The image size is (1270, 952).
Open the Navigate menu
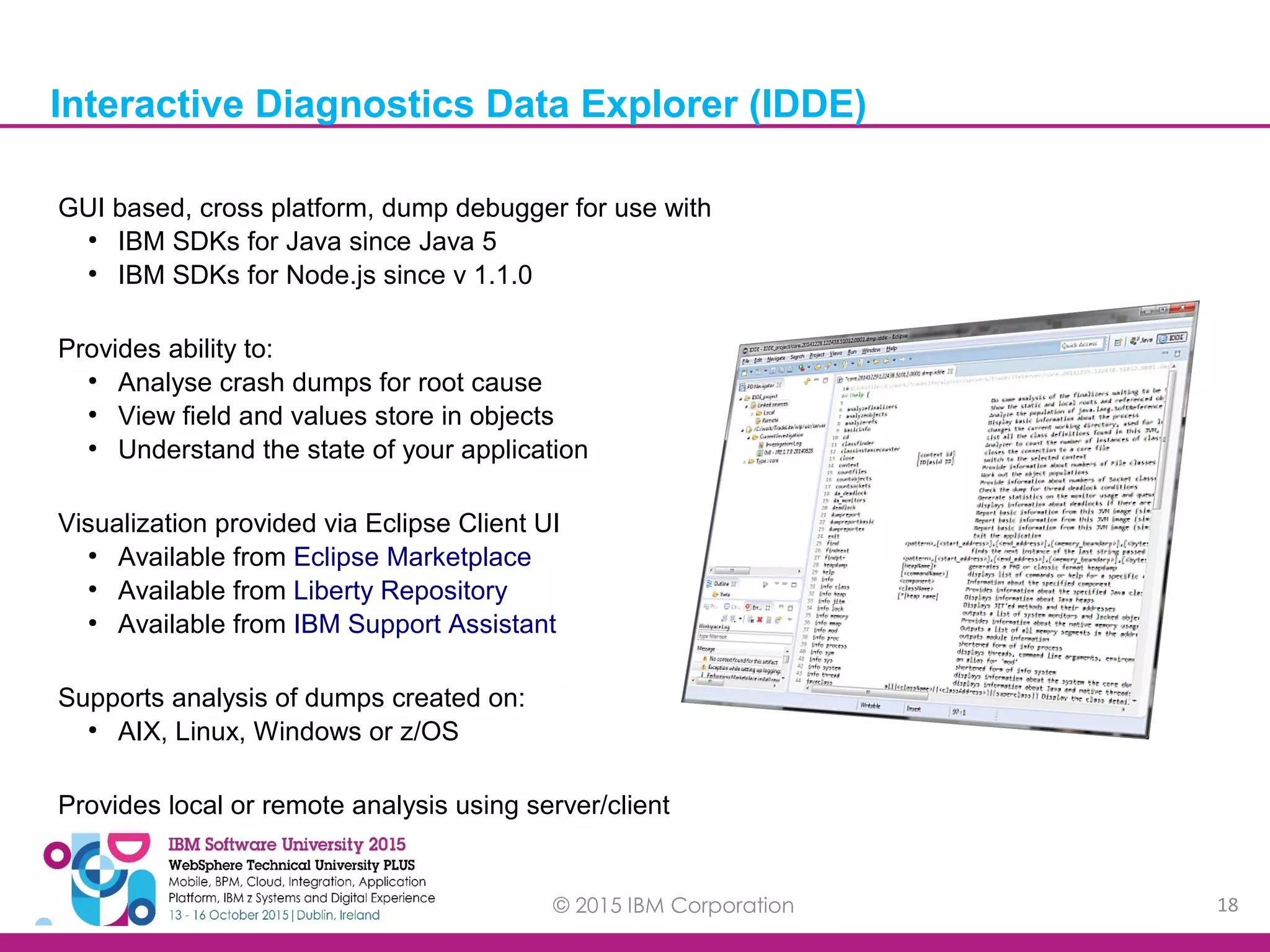[x=776, y=358]
